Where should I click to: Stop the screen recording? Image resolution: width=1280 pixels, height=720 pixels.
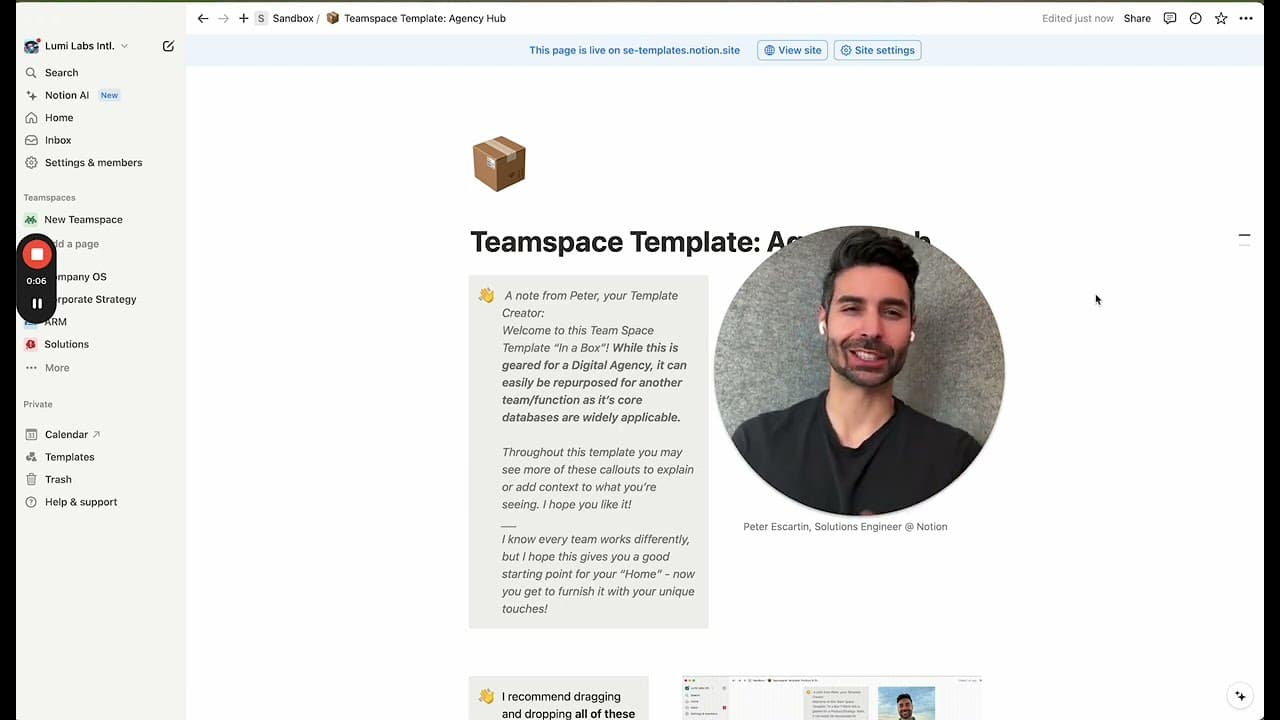point(37,254)
